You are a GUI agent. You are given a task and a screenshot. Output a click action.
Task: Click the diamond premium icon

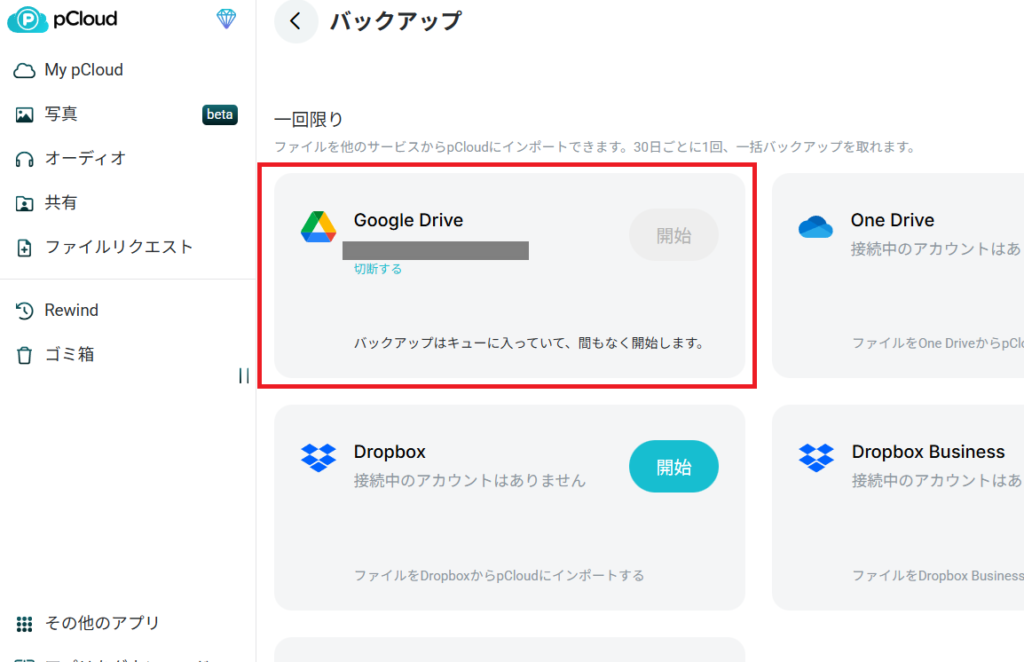point(227,19)
